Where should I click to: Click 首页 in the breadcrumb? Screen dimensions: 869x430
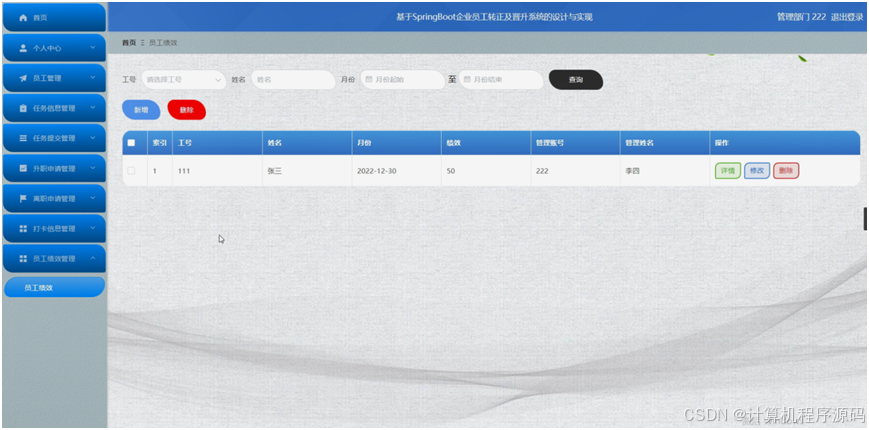pyautogui.click(x=129, y=43)
